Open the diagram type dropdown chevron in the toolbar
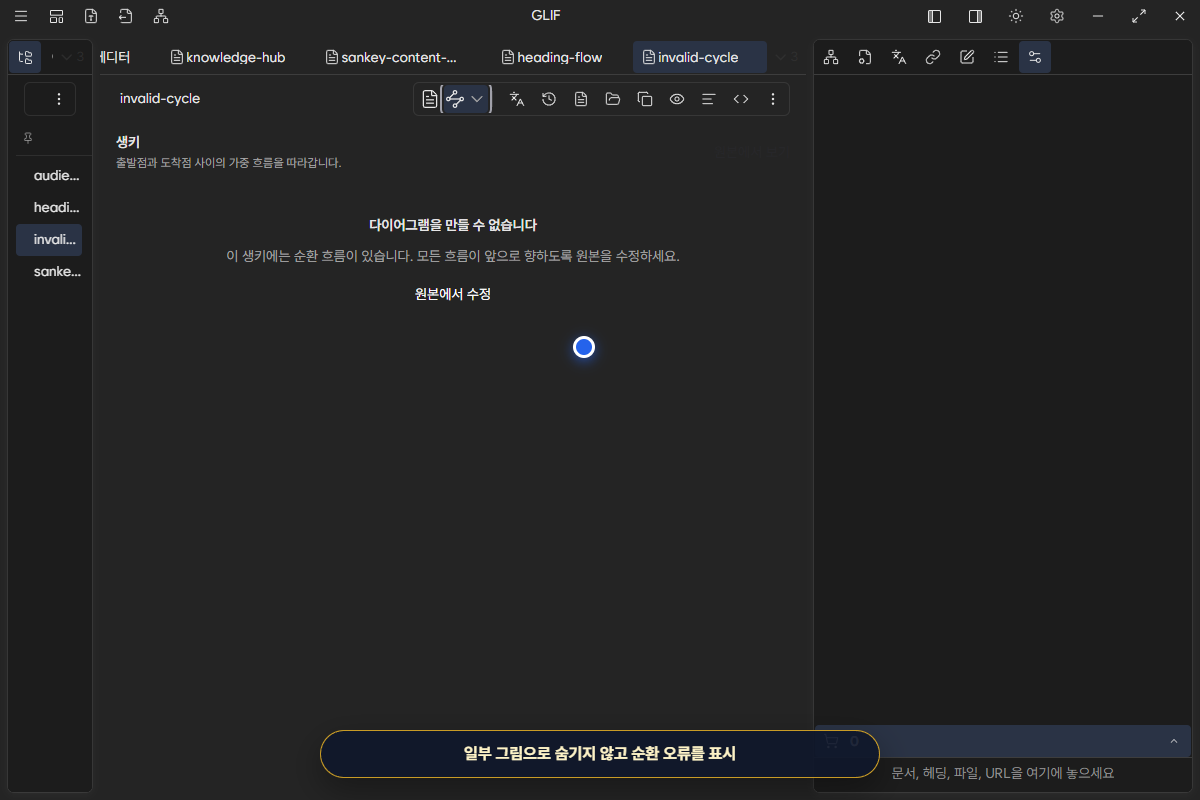The height and width of the screenshot is (800, 1200). point(478,99)
